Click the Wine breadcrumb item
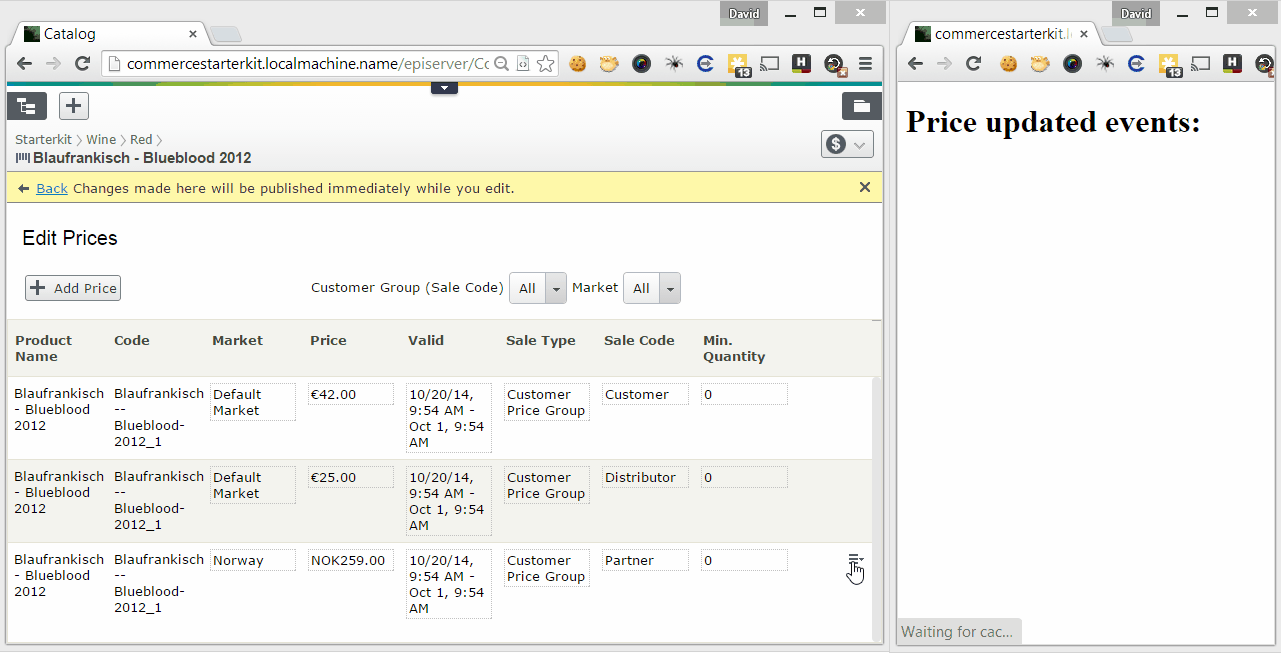Viewport: 1281px width, 653px height. pyautogui.click(x=100, y=140)
